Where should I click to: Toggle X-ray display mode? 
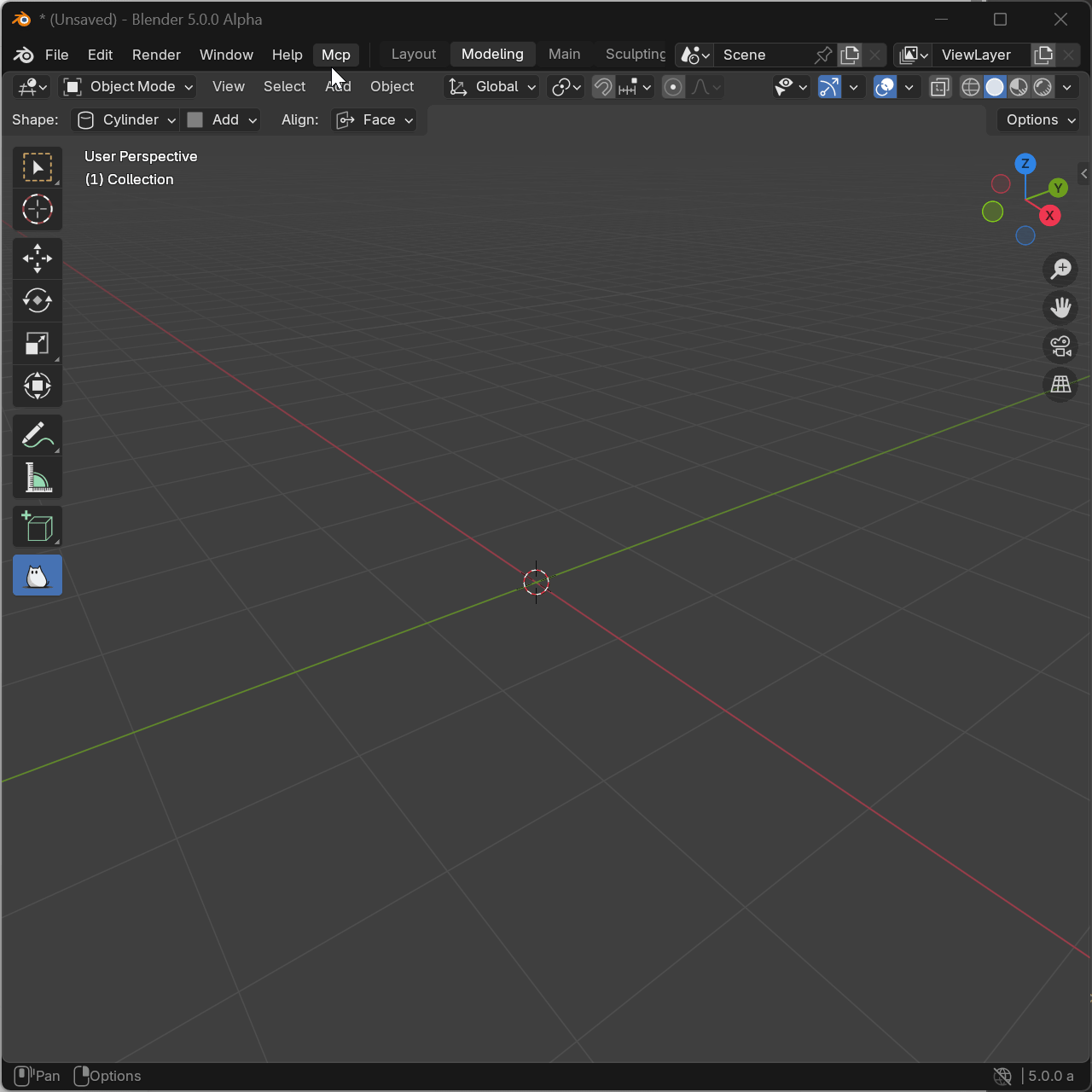(939, 87)
